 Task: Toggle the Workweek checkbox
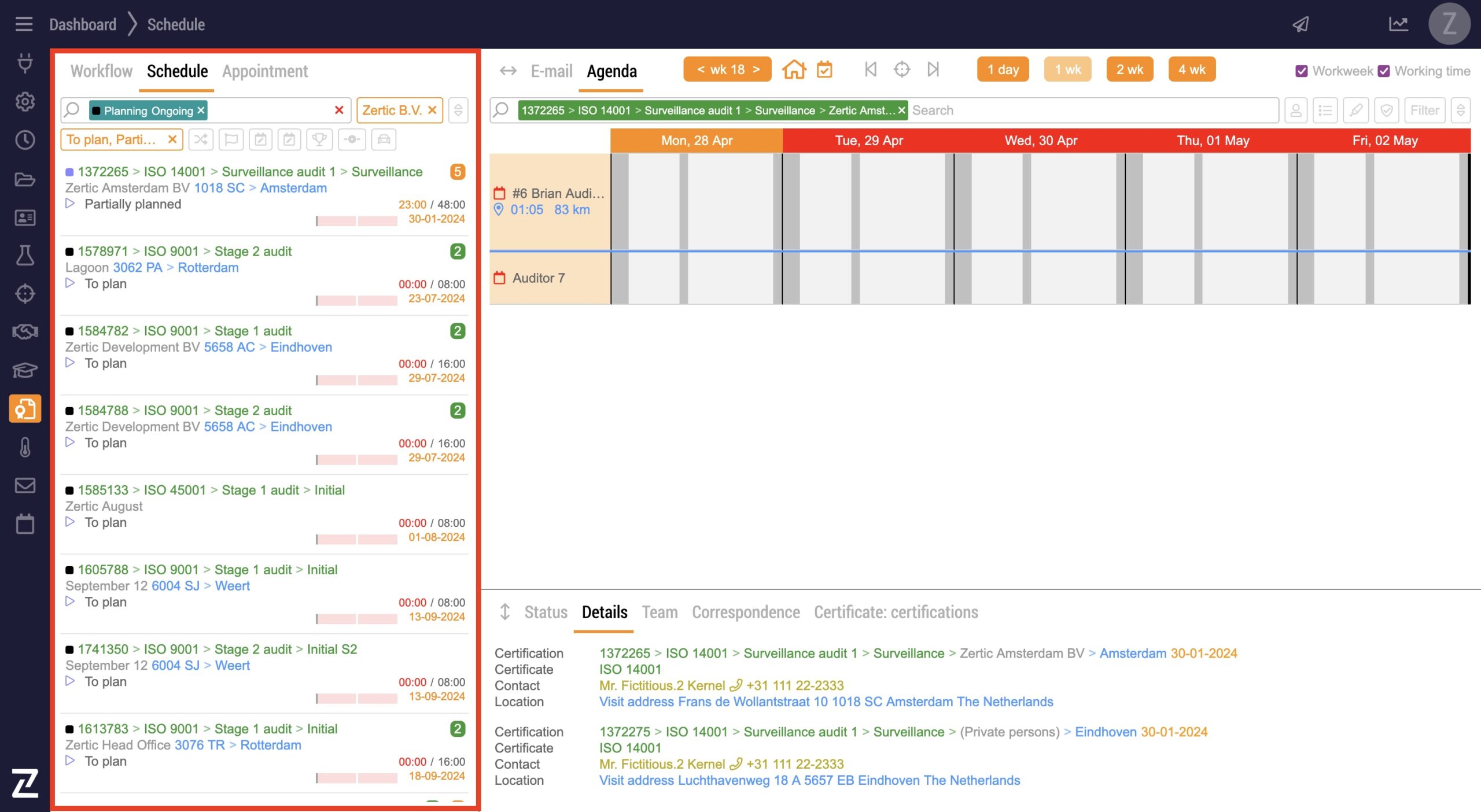point(1302,71)
